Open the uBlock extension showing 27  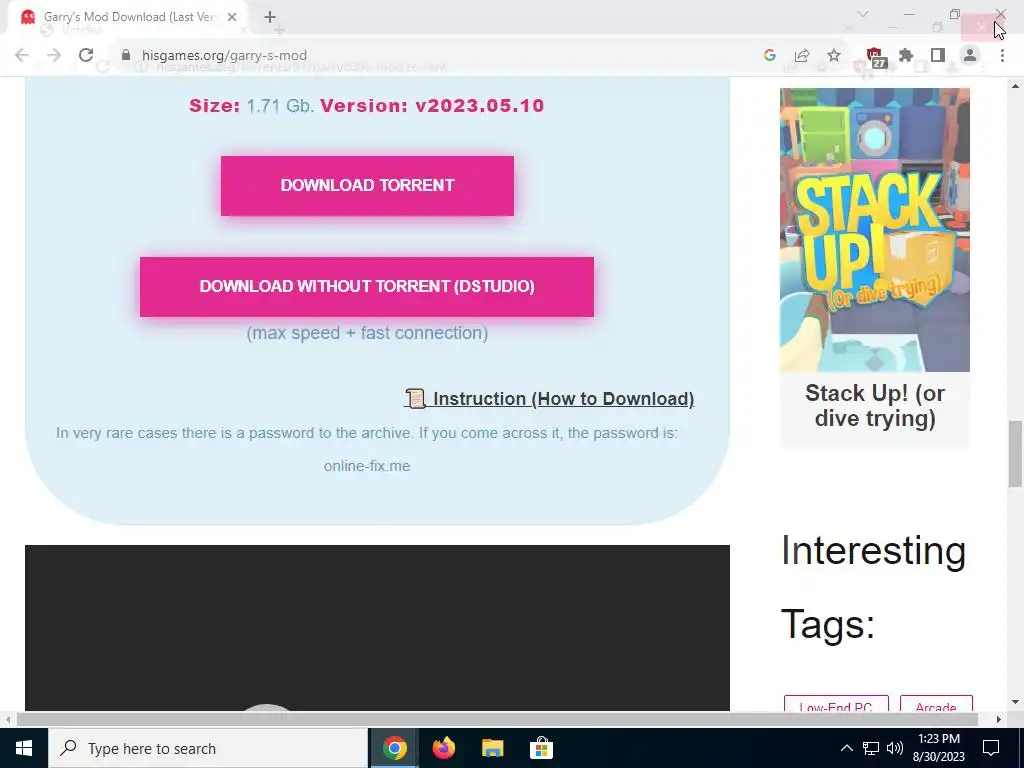[875, 57]
